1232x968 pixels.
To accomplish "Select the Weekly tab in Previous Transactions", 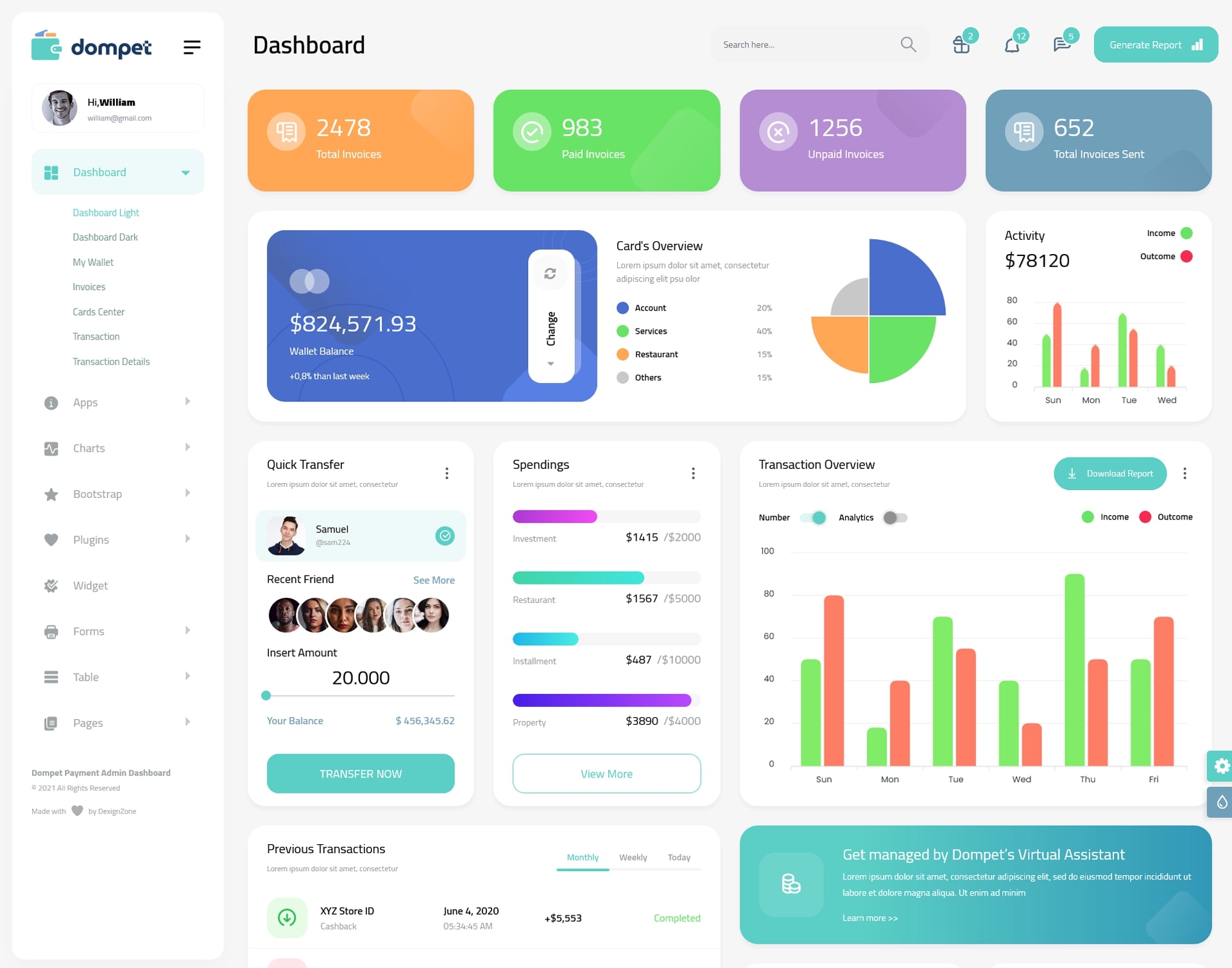I will (633, 857).
